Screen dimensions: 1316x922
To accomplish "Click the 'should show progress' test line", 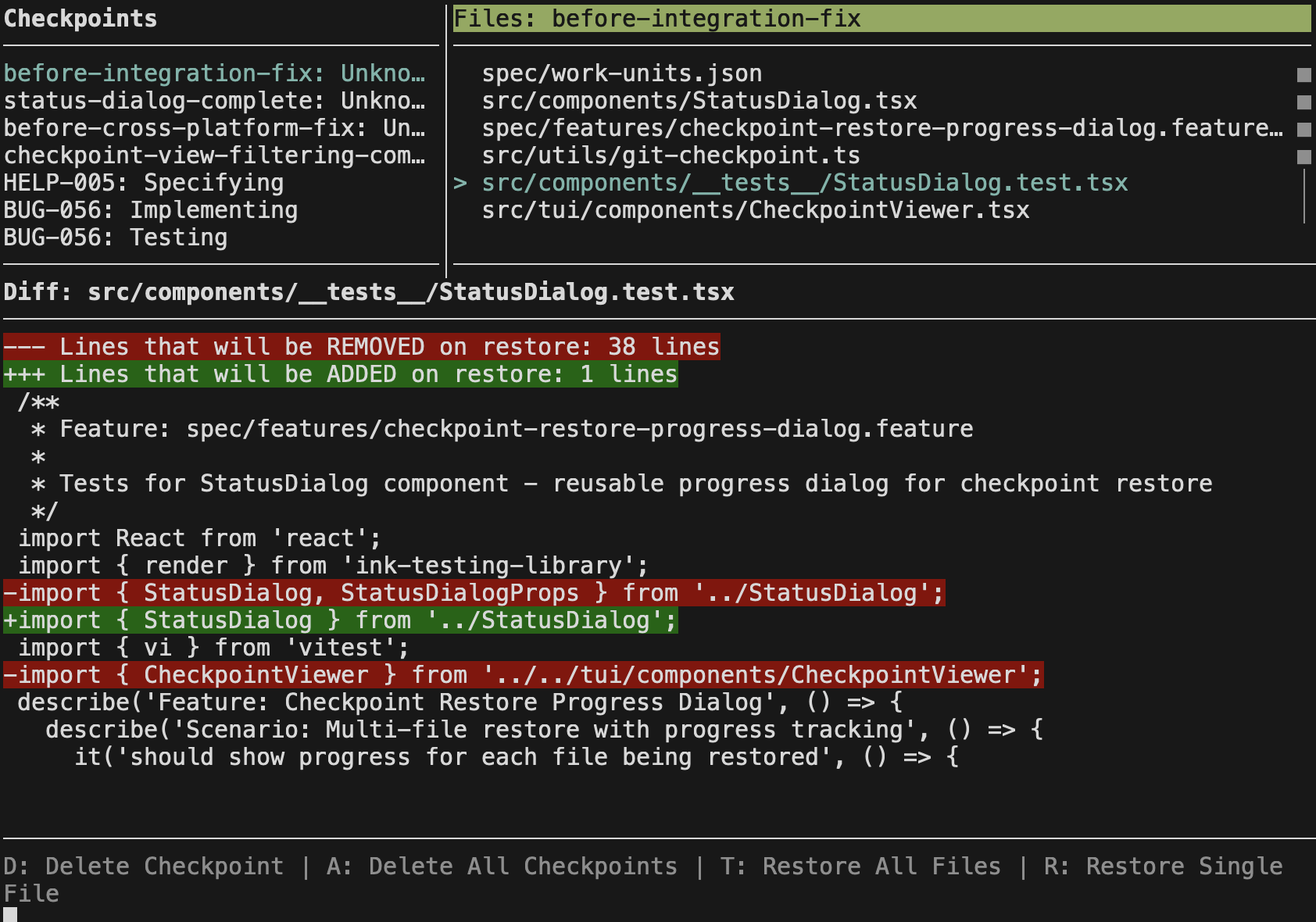I will pos(517,757).
